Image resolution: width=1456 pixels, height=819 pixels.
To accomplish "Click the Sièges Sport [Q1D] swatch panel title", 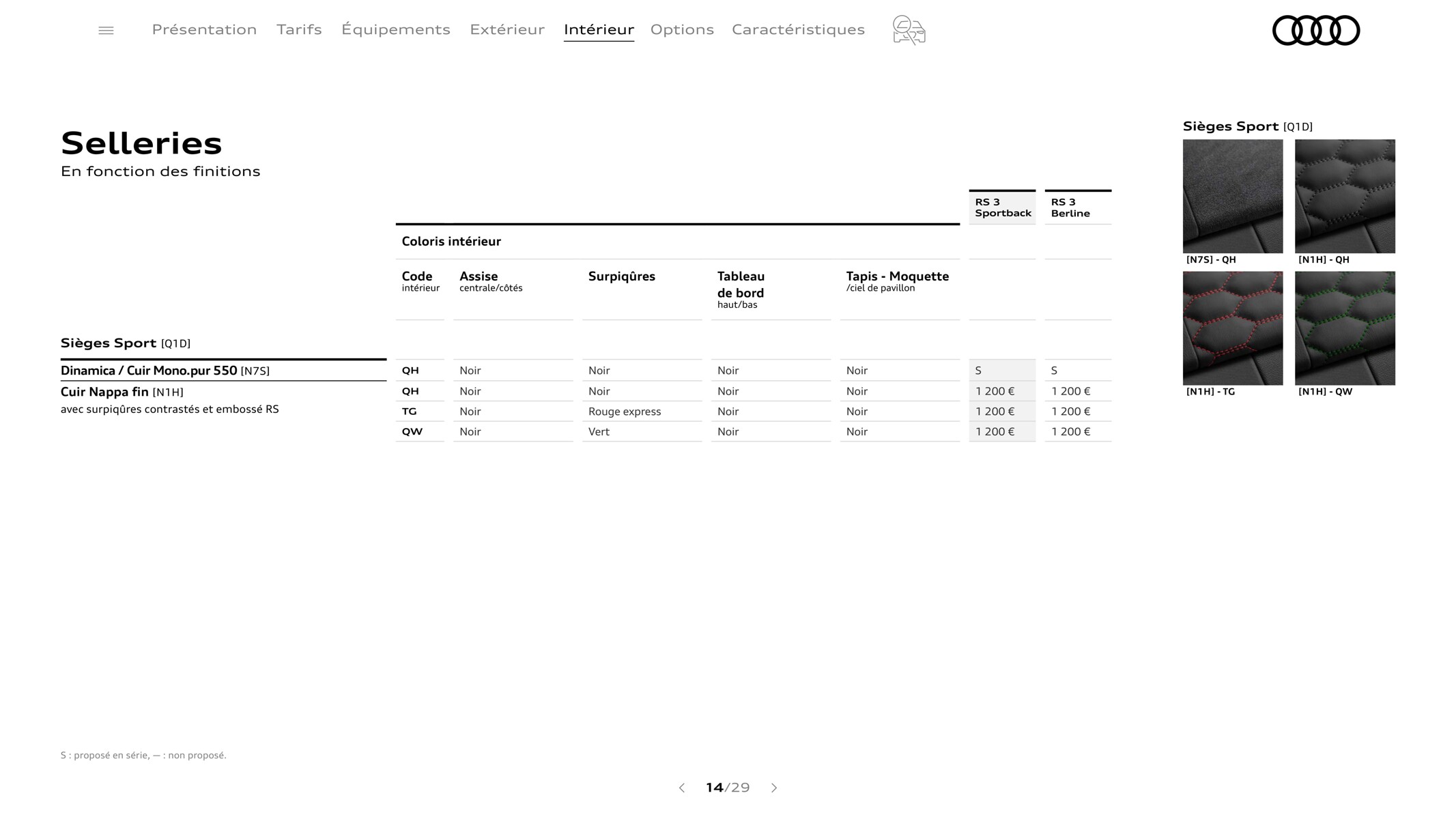I will [1248, 126].
